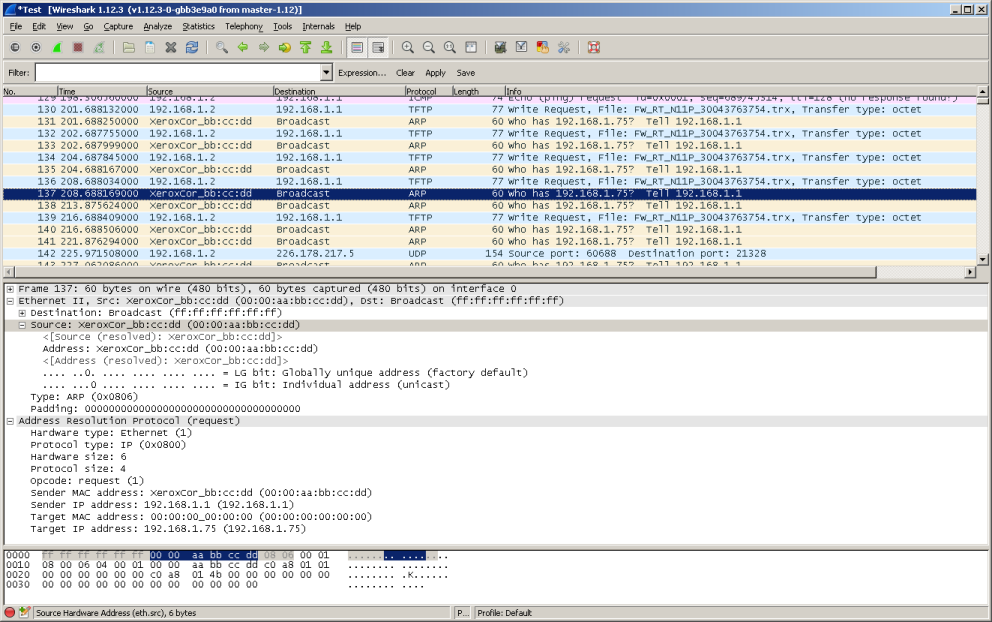Collapse the Ethernet II tree node
This screenshot has width=992, height=622.
click(x=10, y=301)
